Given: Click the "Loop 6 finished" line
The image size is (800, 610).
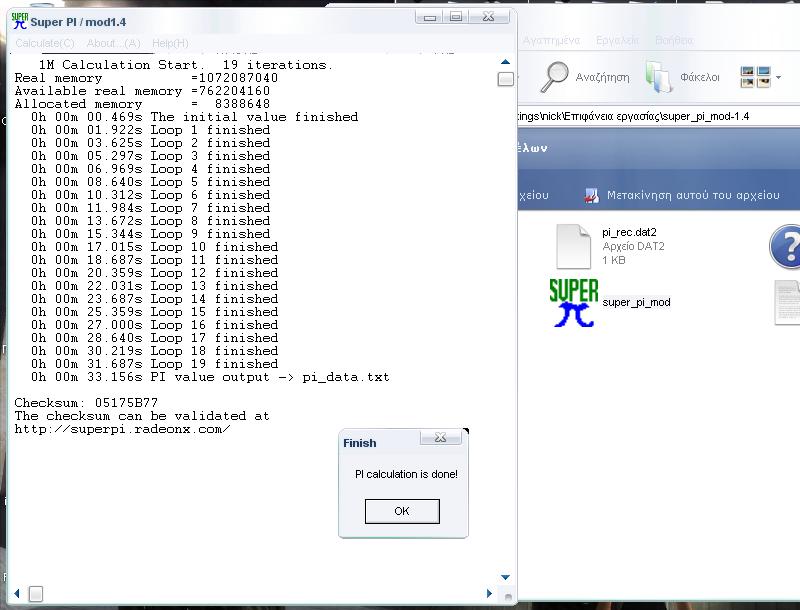Looking at the screenshot, I should [x=150, y=195].
